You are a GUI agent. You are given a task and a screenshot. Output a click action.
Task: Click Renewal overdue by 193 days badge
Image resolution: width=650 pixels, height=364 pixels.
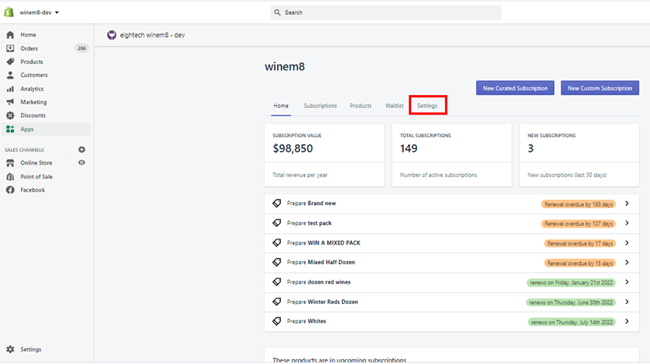pyautogui.click(x=578, y=204)
